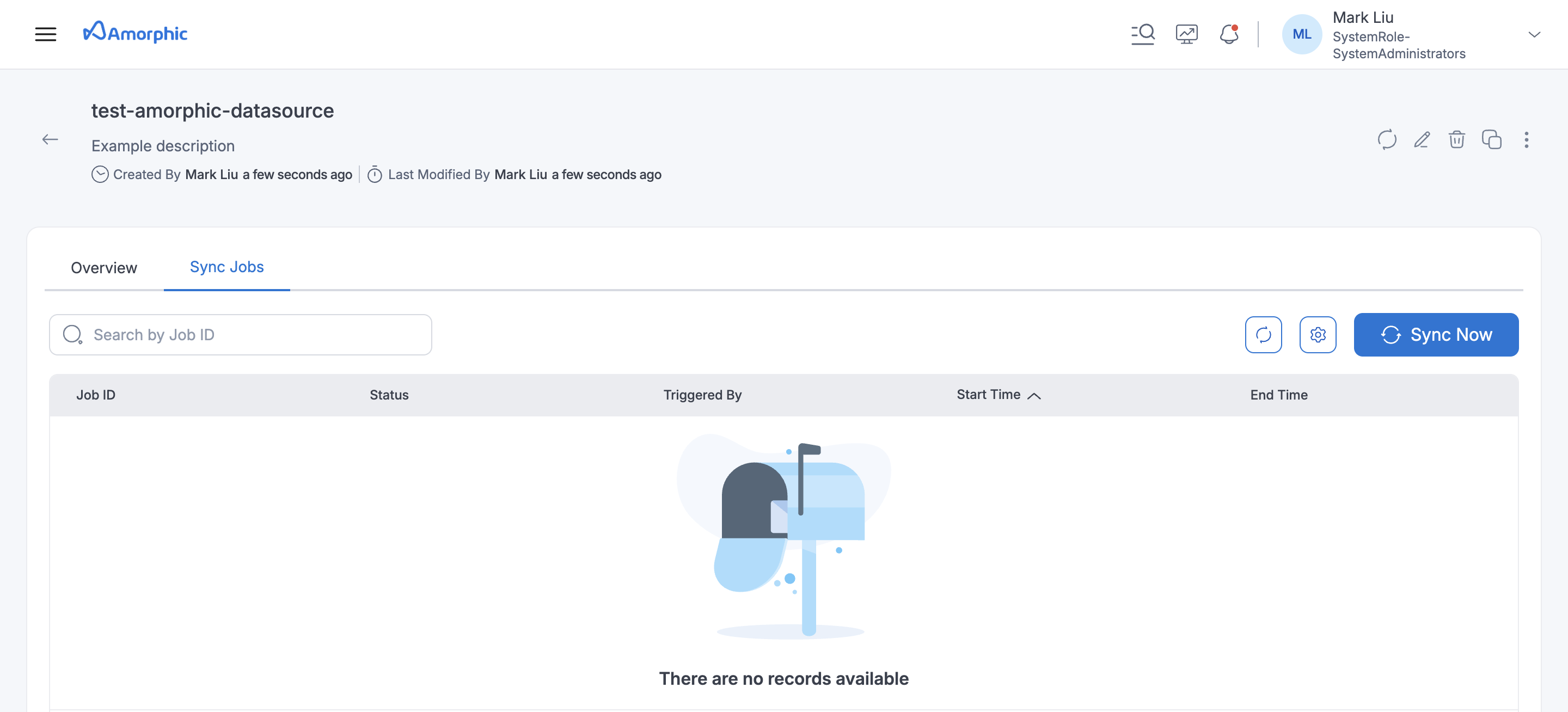Trigger a sync with Sync Now
Viewport: 1568px width, 712px height.
1437,334
